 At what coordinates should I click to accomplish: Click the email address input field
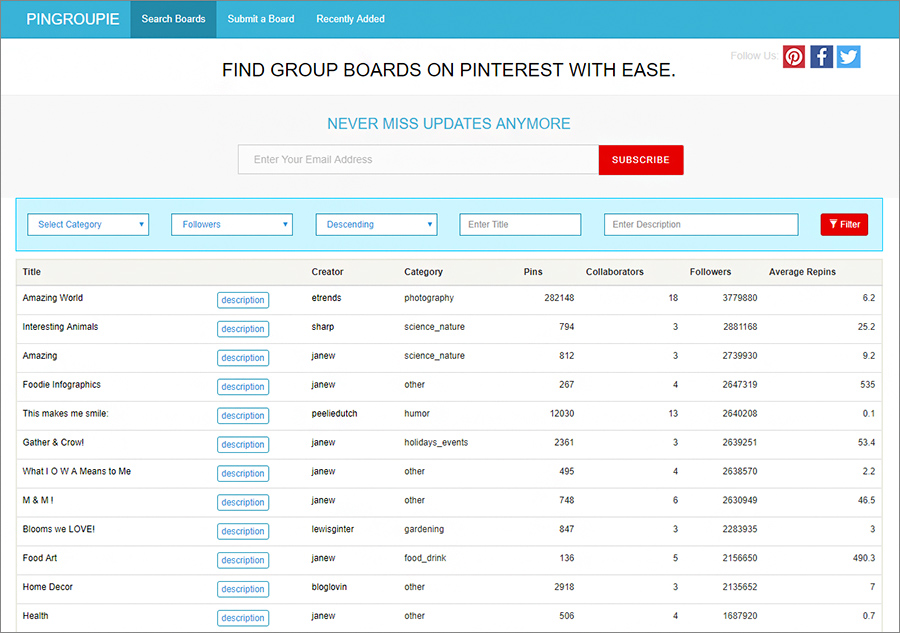tap(418, 160)
